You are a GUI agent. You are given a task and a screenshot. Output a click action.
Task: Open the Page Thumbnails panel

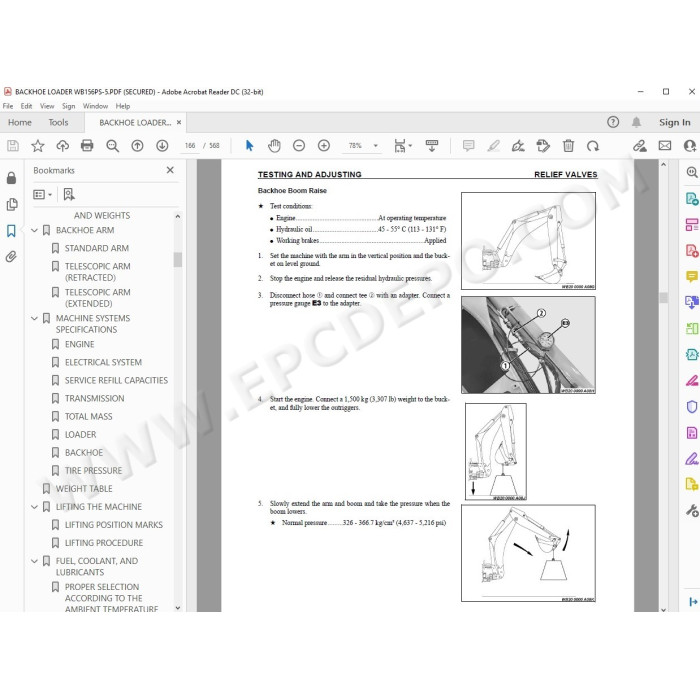[12, 204]
